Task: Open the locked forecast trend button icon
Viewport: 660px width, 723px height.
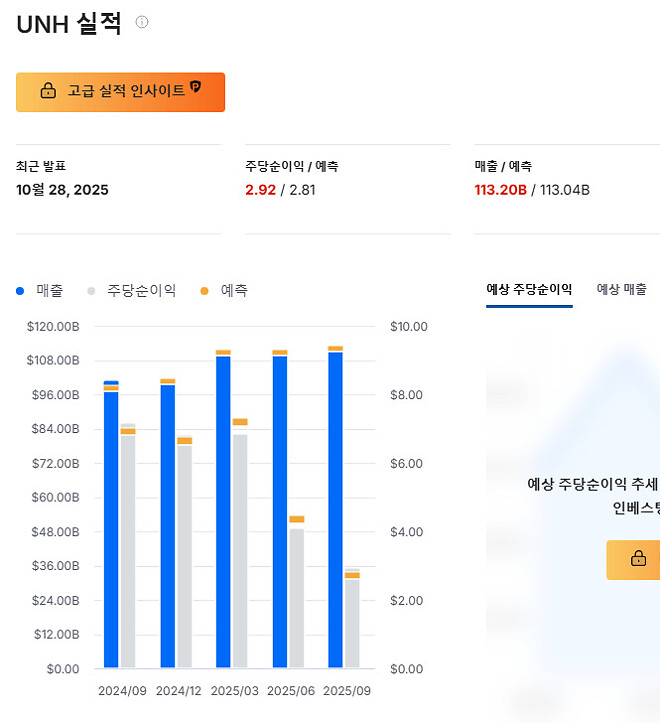Action: pyautogui.click(x=638, y=558)
